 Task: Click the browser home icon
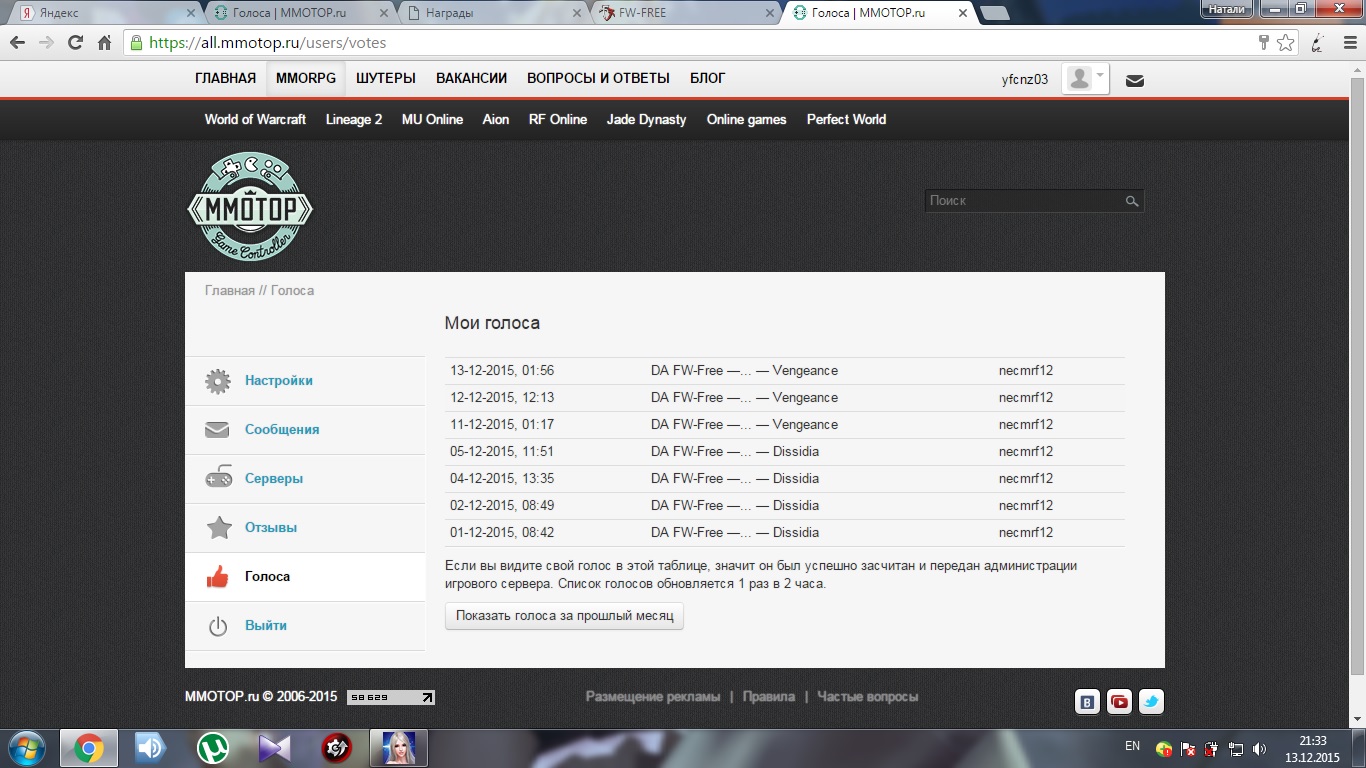point(104,43)
